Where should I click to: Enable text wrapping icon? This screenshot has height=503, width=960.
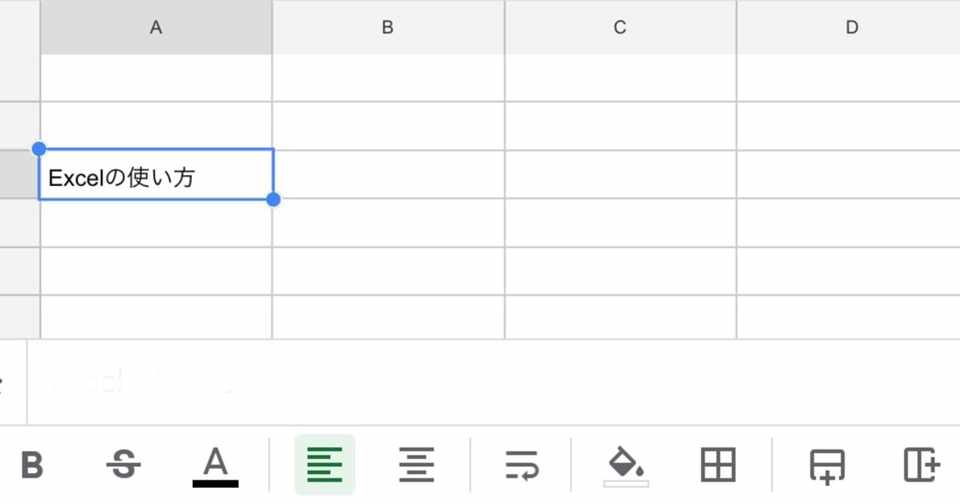[521, 465]
